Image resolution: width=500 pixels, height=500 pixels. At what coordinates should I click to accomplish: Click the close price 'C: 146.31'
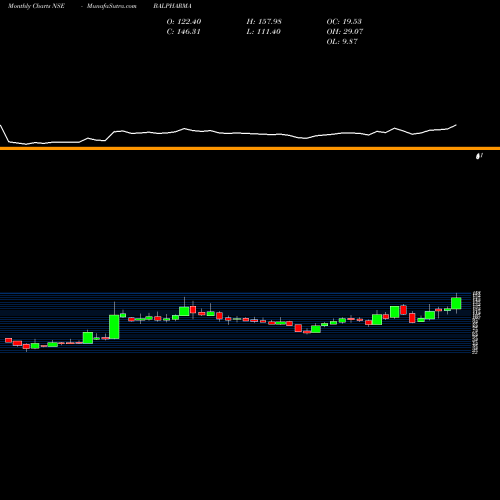[x=183, y=31]
